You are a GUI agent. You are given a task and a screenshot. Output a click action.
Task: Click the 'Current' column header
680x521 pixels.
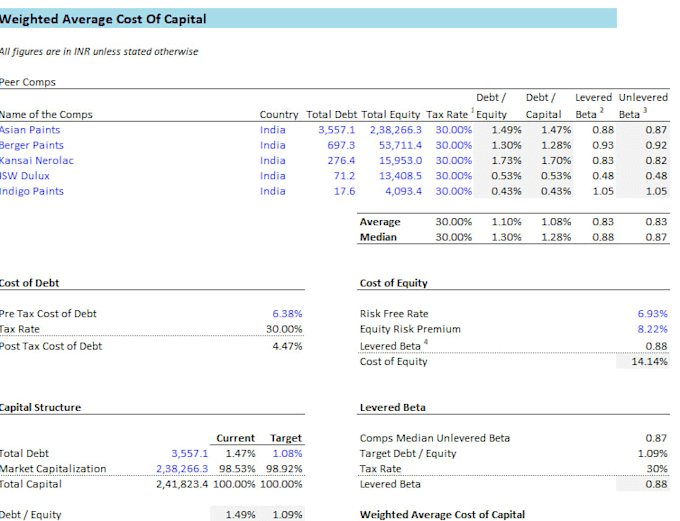click(x=235, y=438)
